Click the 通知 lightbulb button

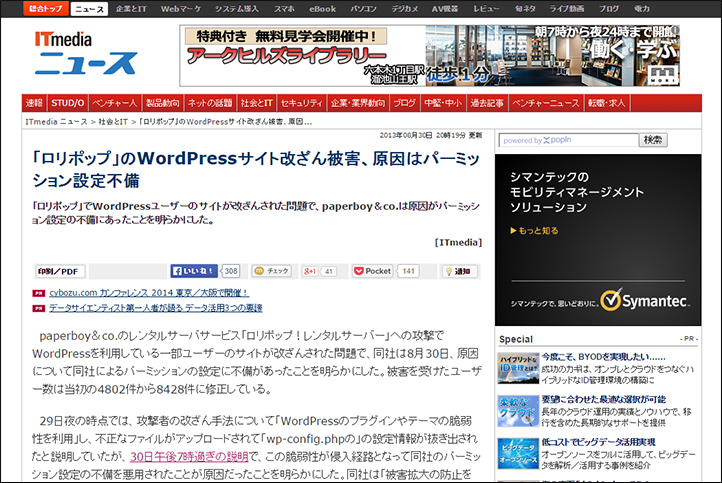pyautogui.click(x=459, y=271)
